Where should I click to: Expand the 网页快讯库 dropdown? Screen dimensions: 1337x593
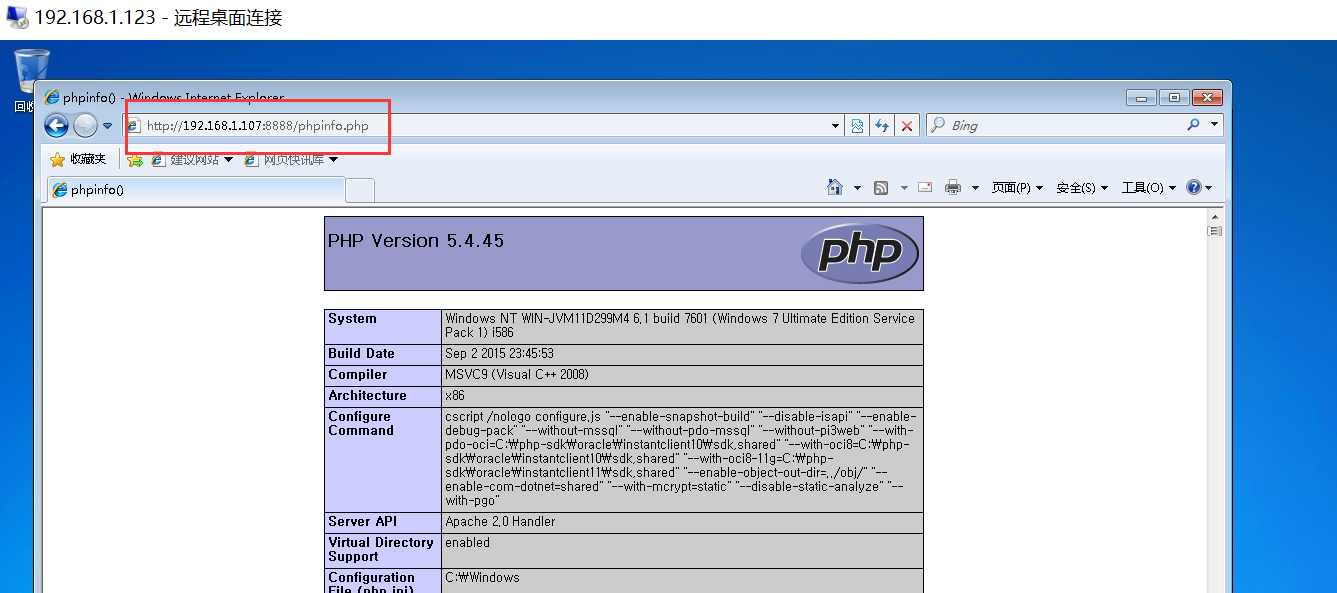point(333,159)
